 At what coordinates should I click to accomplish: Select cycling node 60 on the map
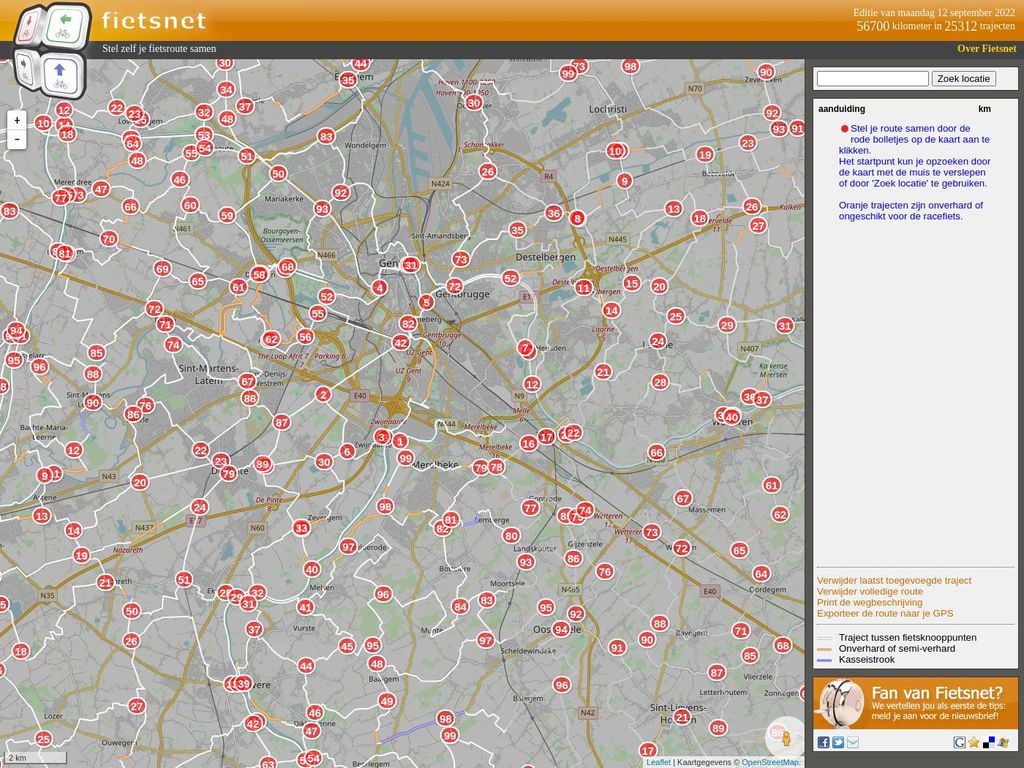click(190, 205)
